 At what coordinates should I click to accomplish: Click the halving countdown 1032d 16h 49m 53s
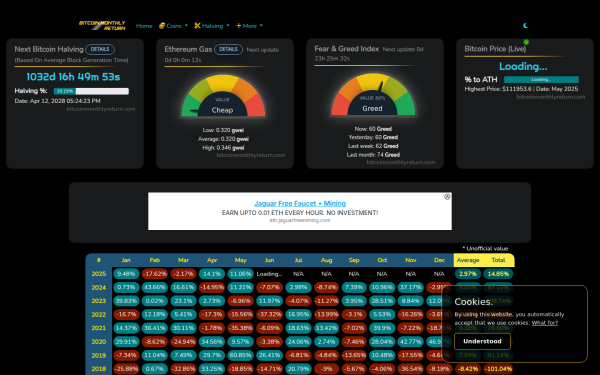coord(73,77)
